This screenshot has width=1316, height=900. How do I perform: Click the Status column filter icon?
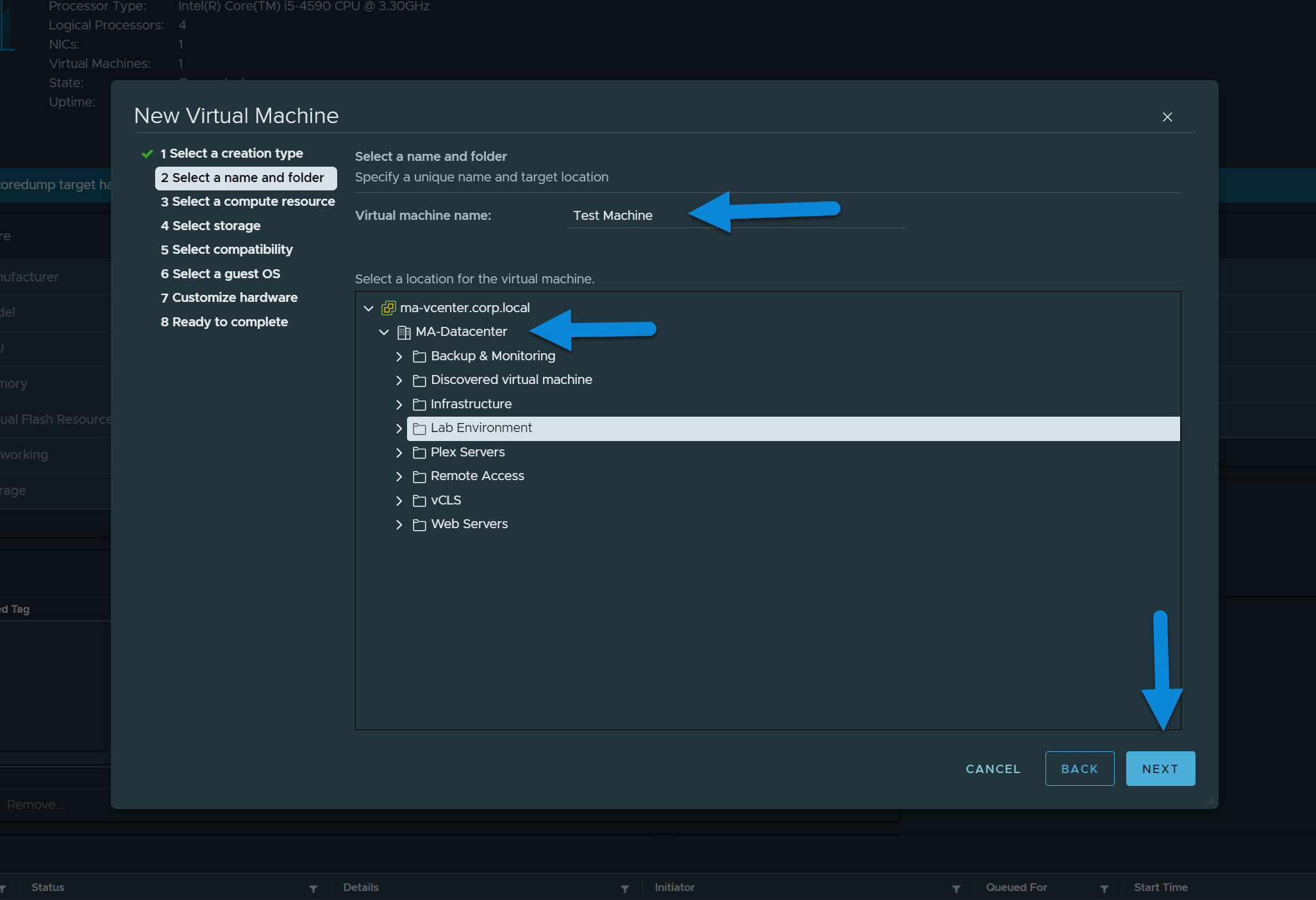pyautogui.click(x=313, y=888)
